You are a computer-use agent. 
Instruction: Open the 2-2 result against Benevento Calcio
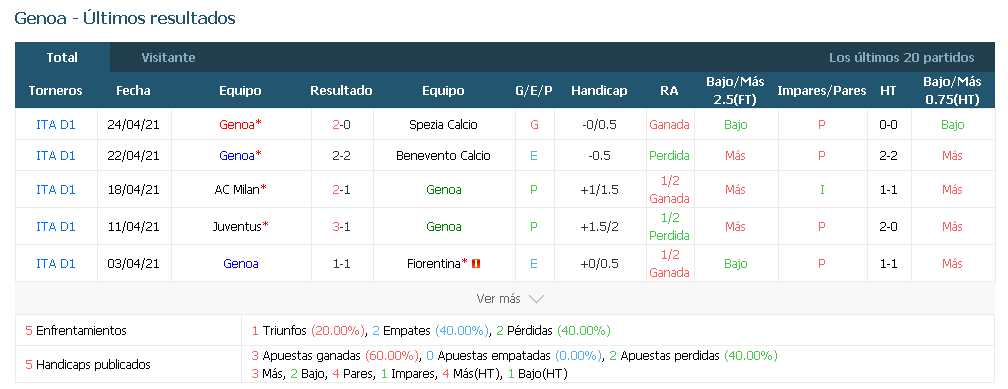[341, 156]
